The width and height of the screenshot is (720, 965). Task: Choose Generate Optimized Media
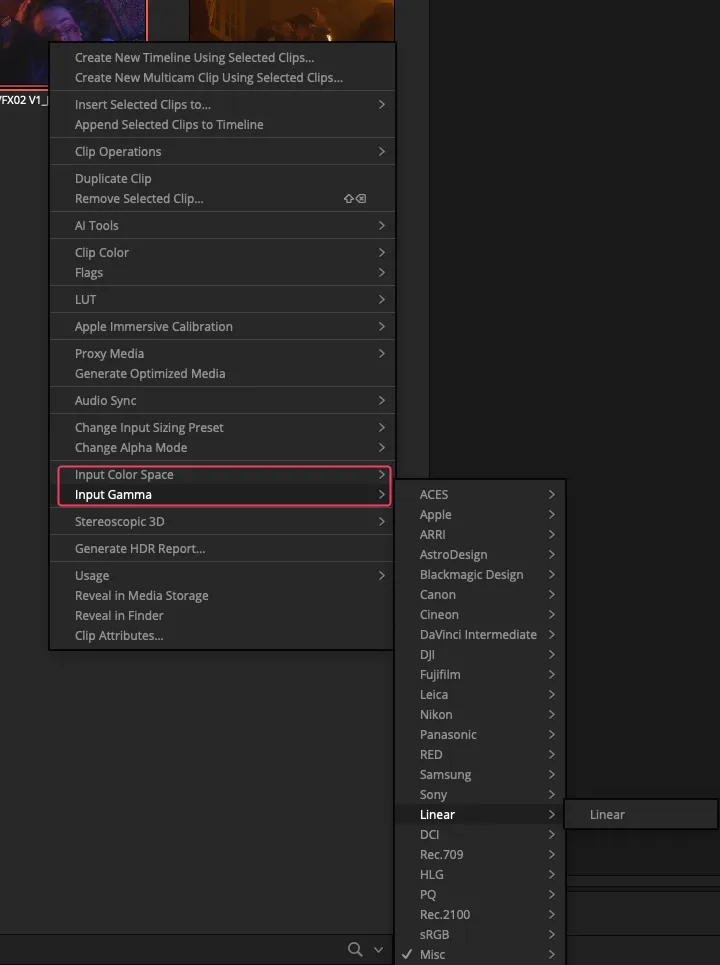(x=150, y=373)
